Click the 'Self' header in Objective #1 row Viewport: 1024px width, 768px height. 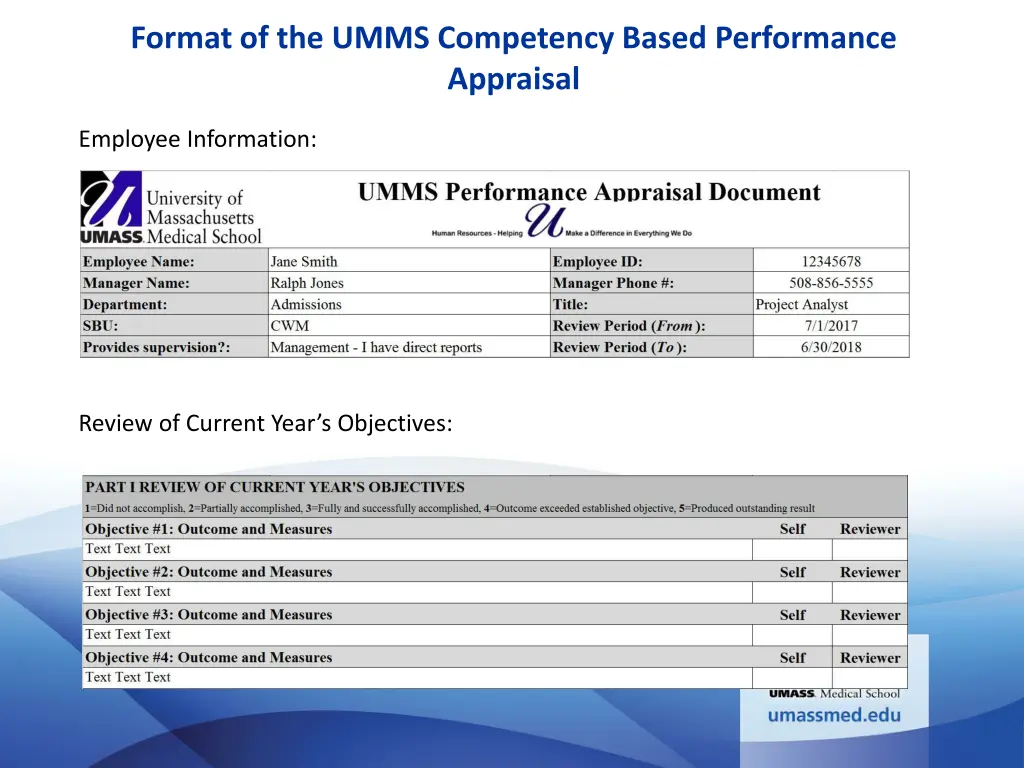[x=793, y=529]
